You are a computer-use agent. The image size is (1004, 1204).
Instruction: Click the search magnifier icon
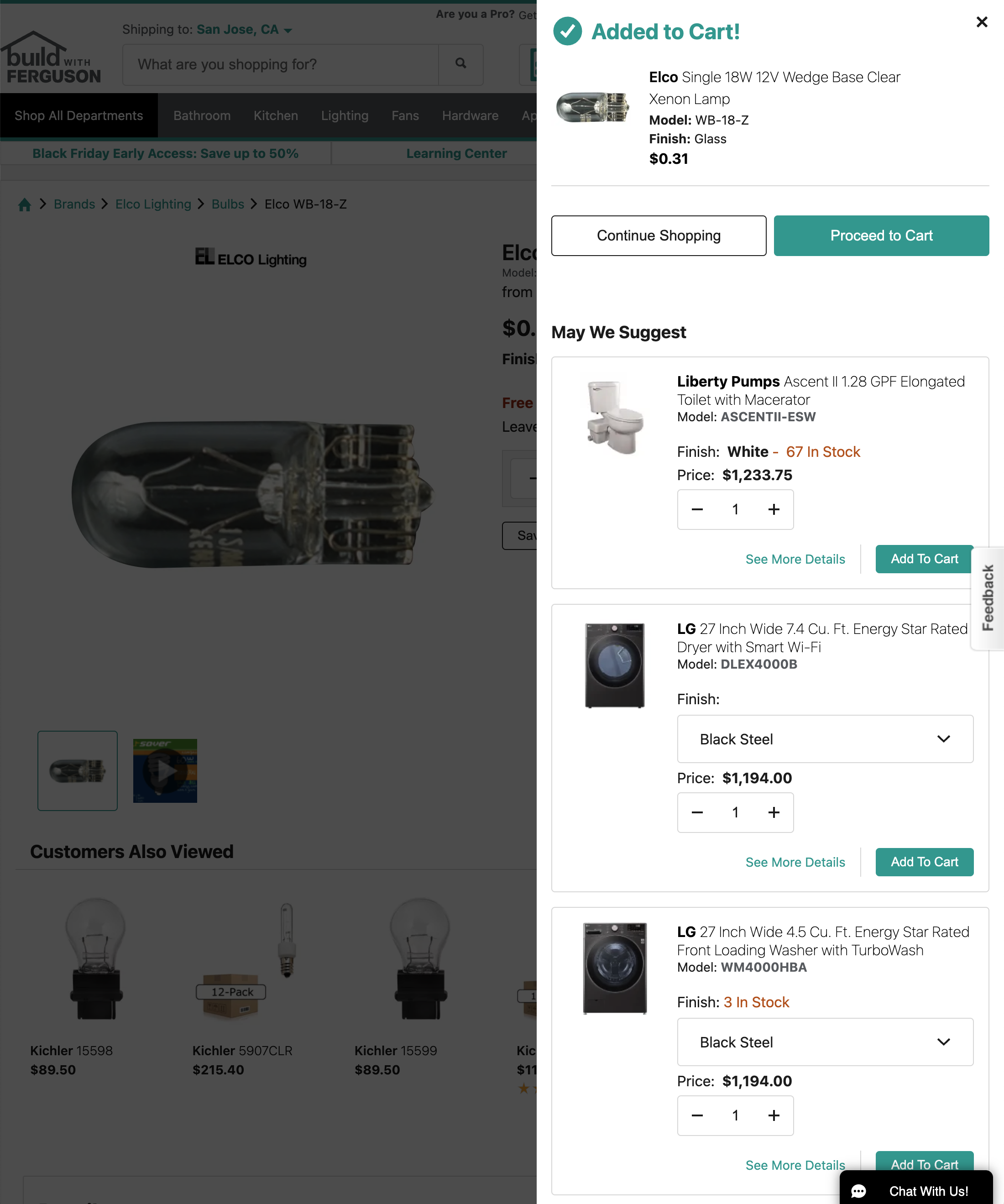(x=460, y=64)
